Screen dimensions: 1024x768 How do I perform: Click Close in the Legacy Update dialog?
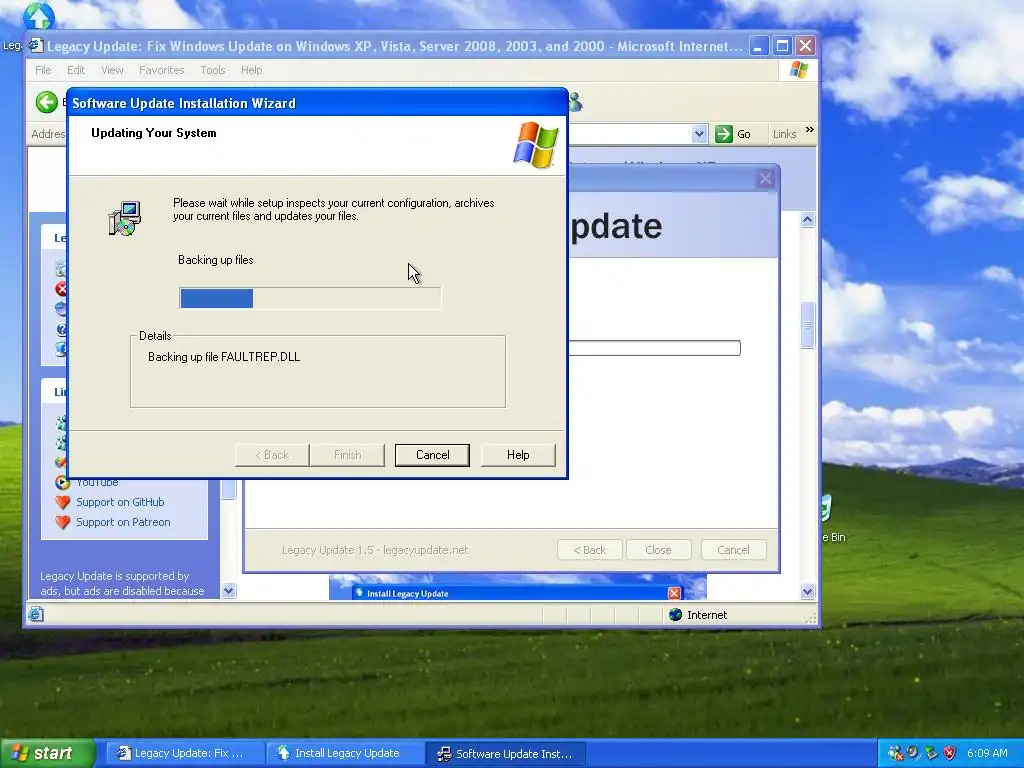658,550
